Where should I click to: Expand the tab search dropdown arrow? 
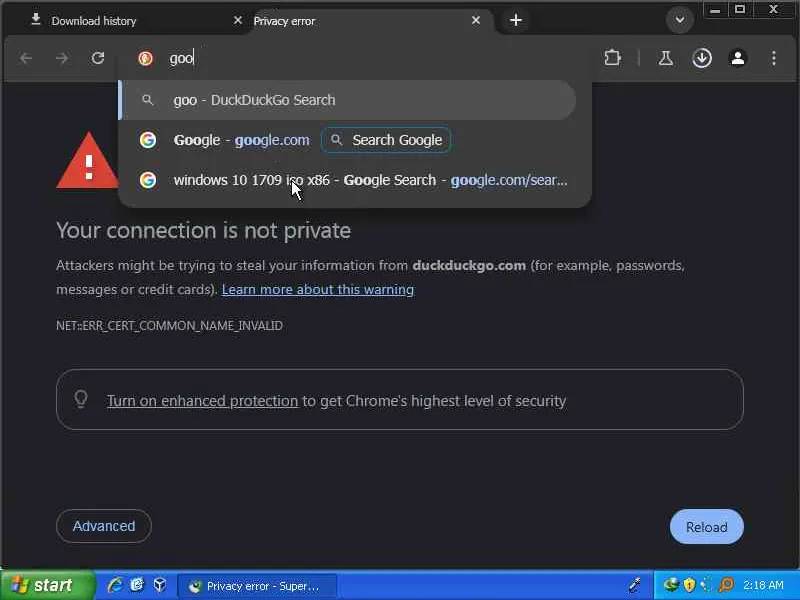point(680,20)
